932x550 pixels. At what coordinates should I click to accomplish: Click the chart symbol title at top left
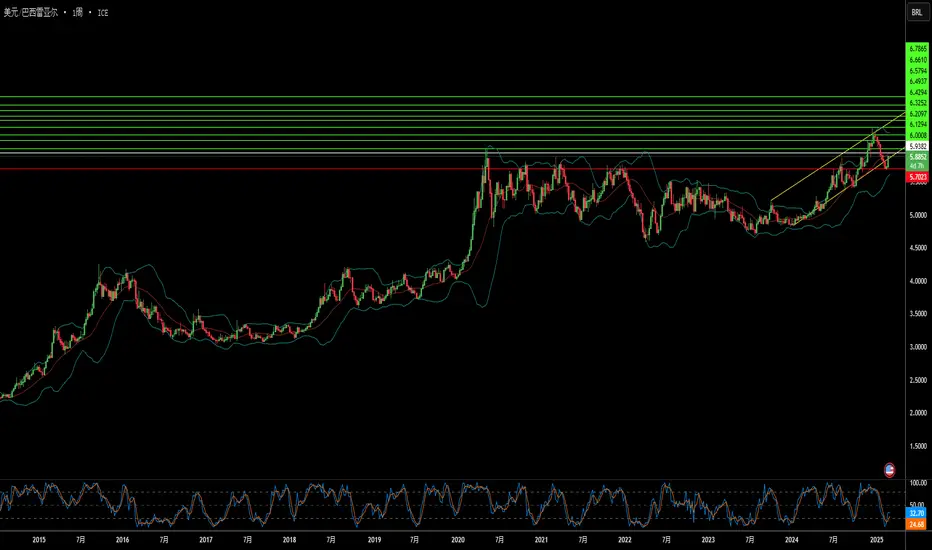pos(31,12)
